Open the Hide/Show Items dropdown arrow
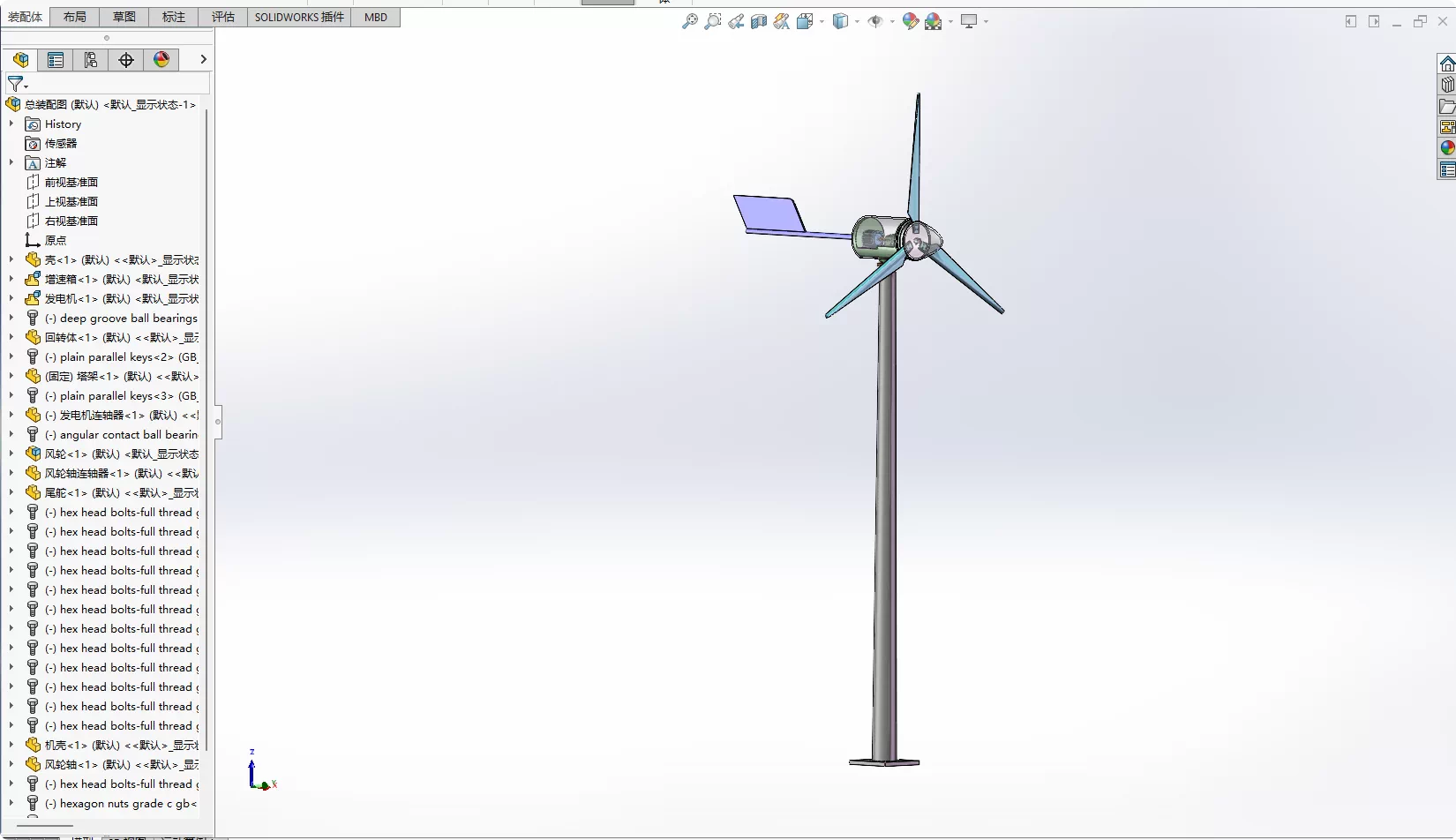This screenshot has height=840, width=1456. 892,21
